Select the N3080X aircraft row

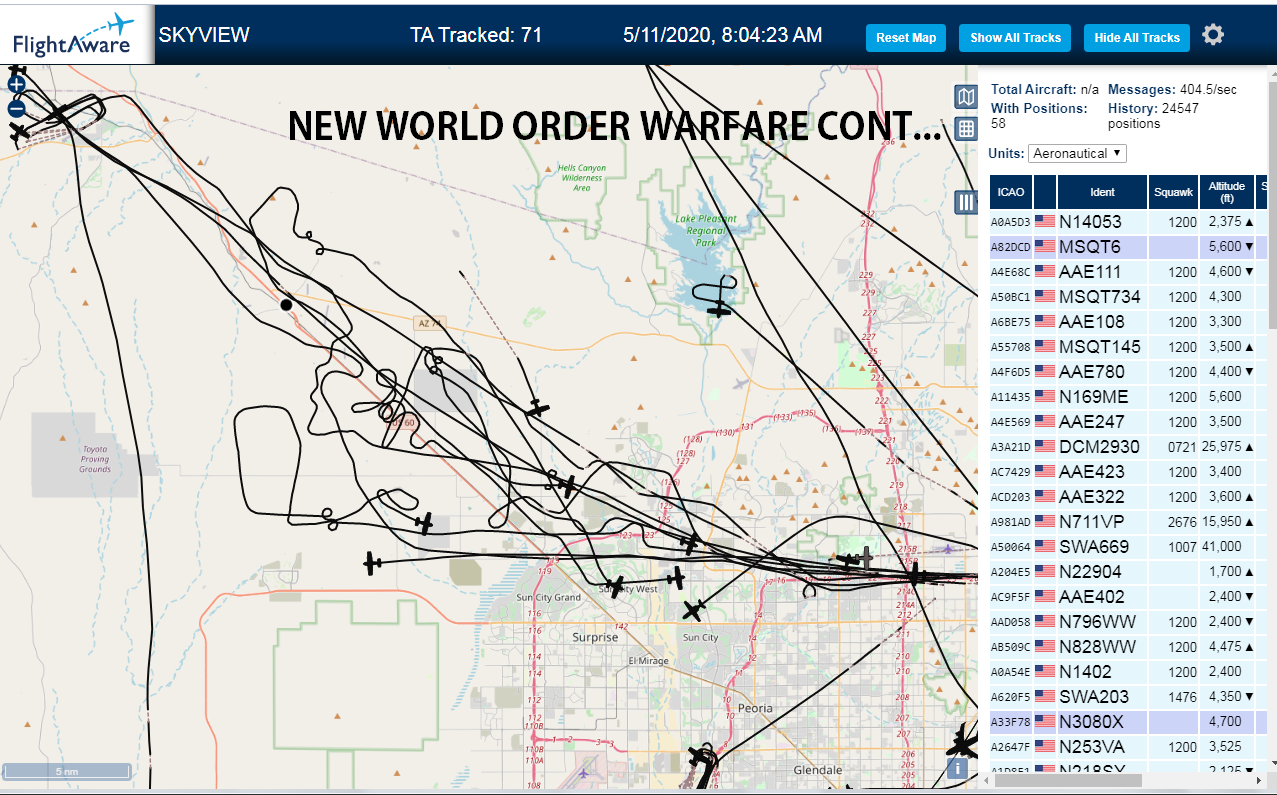(1128, 722)
